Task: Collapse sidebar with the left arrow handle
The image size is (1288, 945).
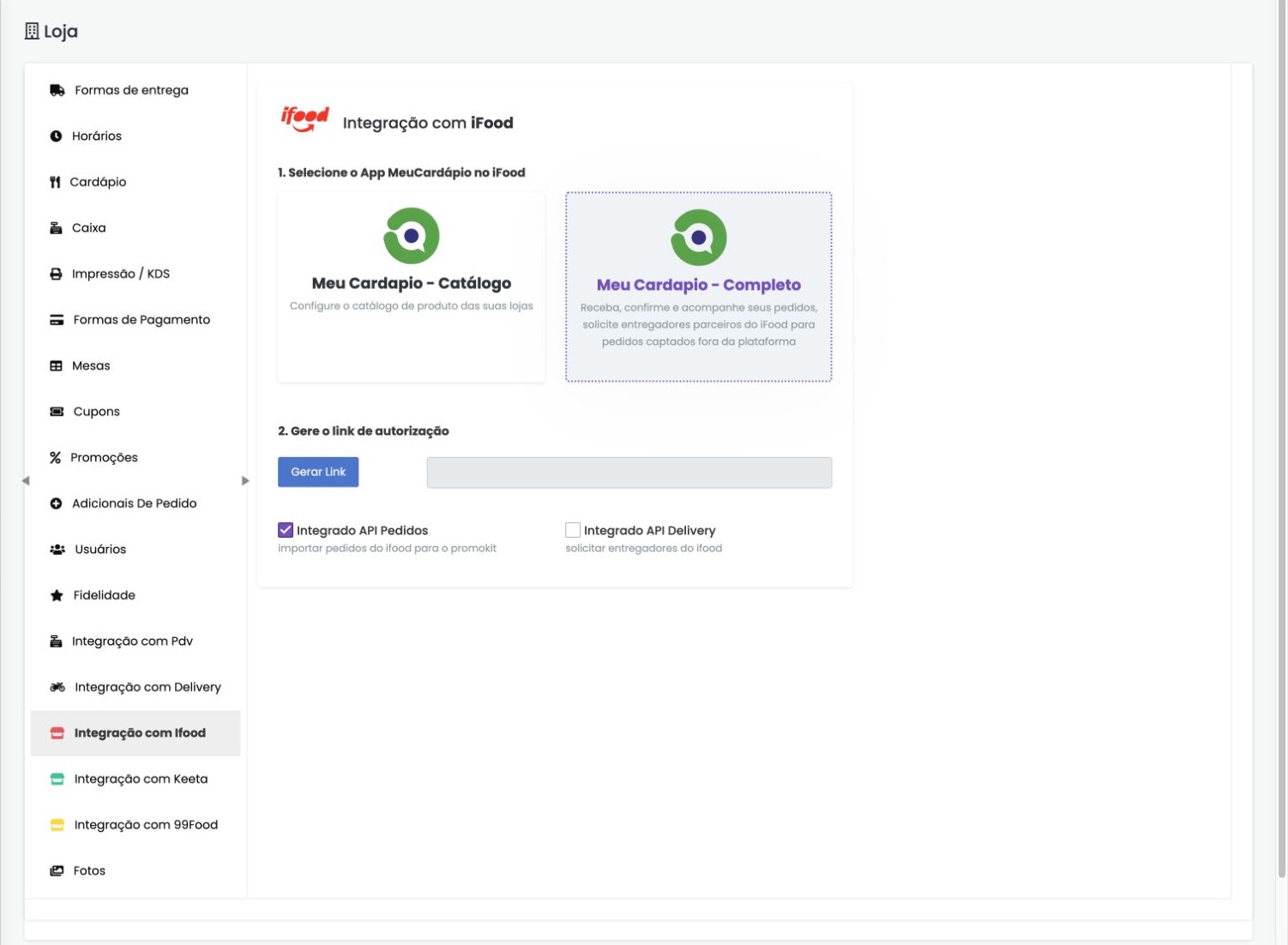Action: pos(26,481)
